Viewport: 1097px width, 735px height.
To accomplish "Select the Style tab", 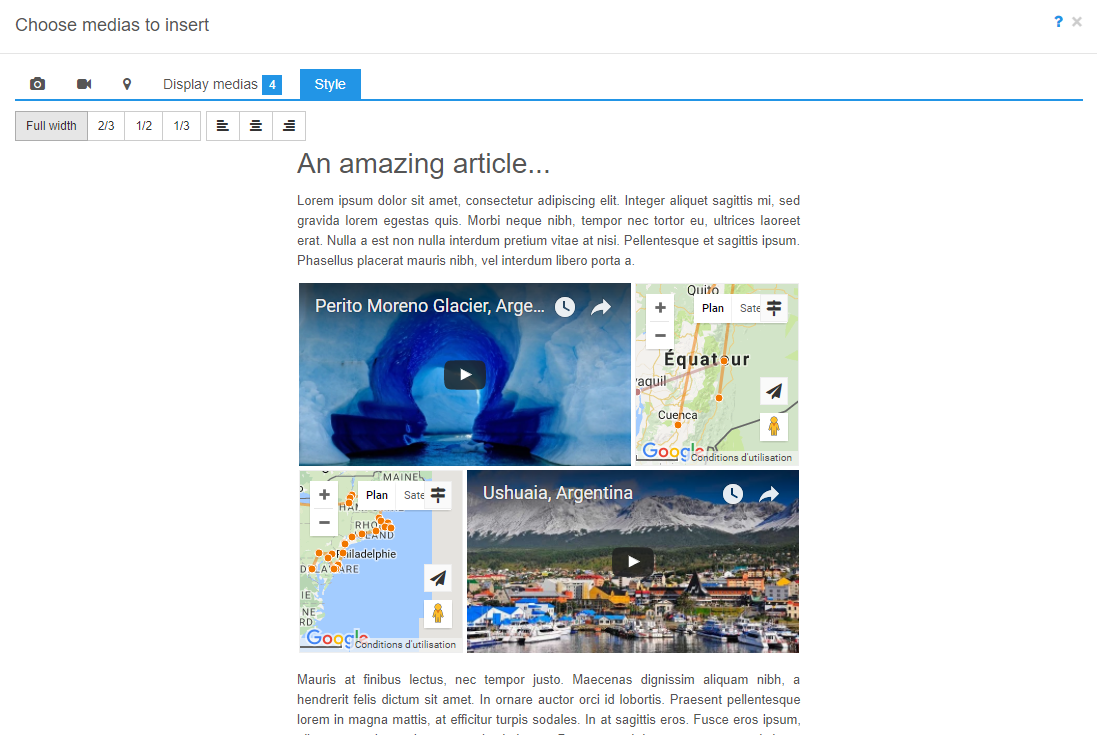I will [x=330, y=84].
